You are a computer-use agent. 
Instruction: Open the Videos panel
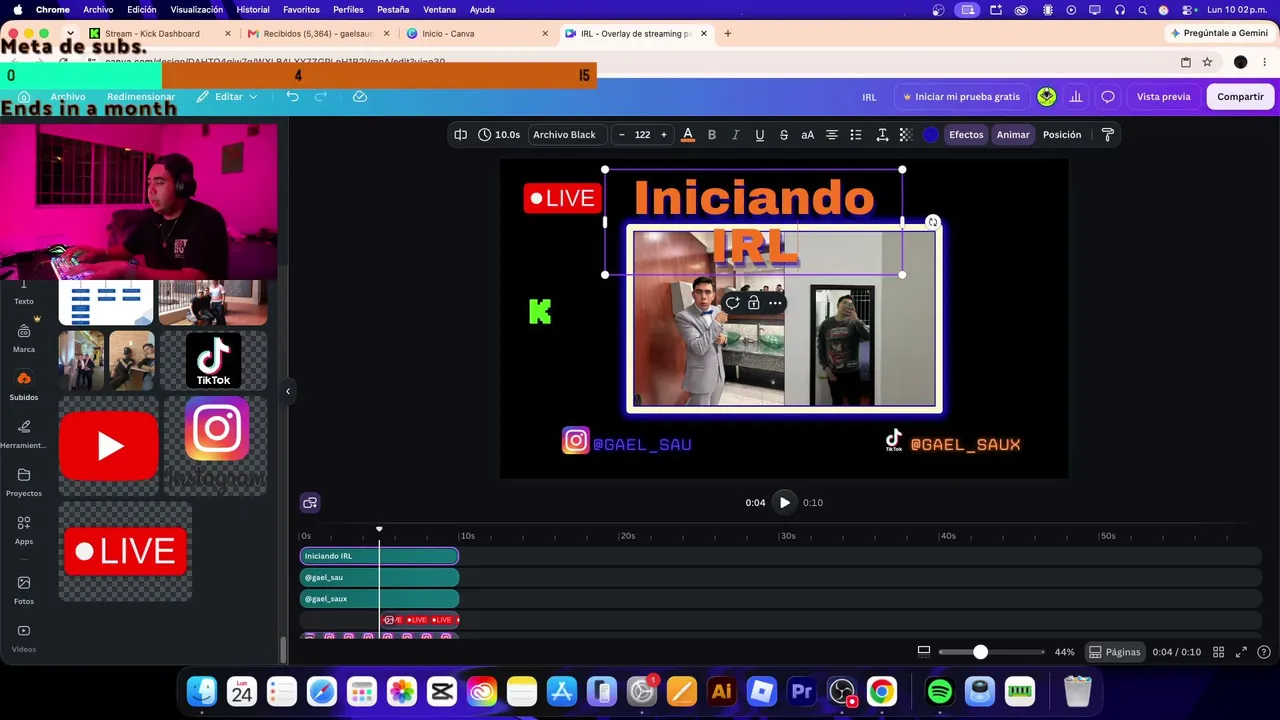click(x=24, y=637)
